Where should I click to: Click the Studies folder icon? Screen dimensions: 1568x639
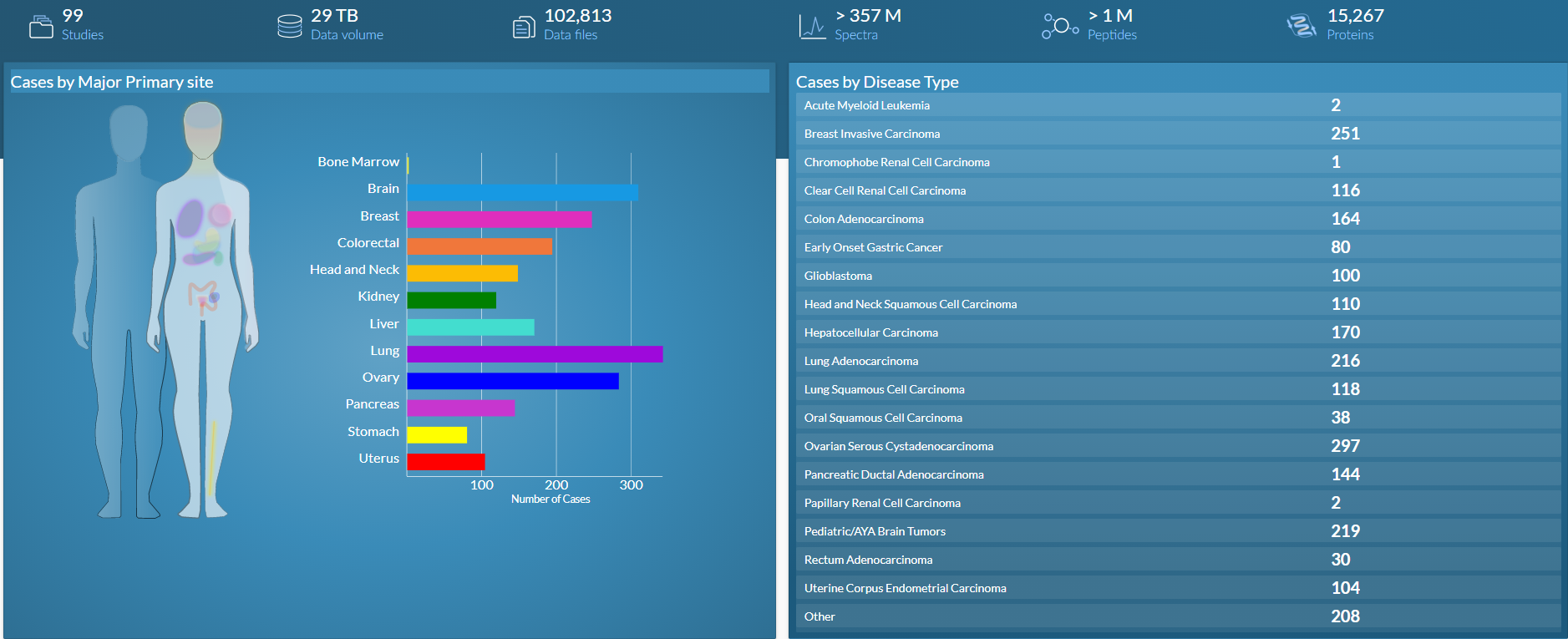click(40, 27)
